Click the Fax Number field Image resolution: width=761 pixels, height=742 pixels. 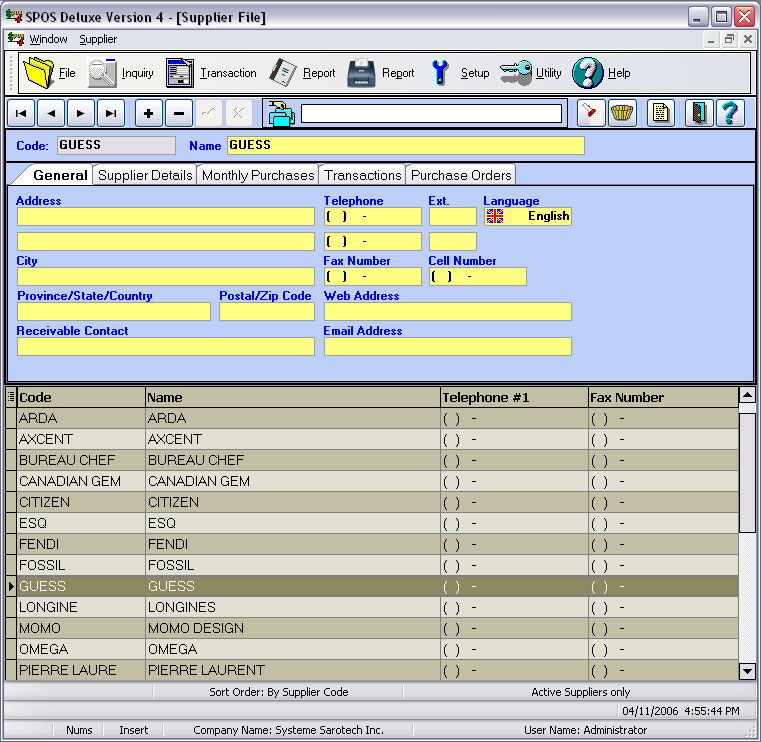pos(372,277)
